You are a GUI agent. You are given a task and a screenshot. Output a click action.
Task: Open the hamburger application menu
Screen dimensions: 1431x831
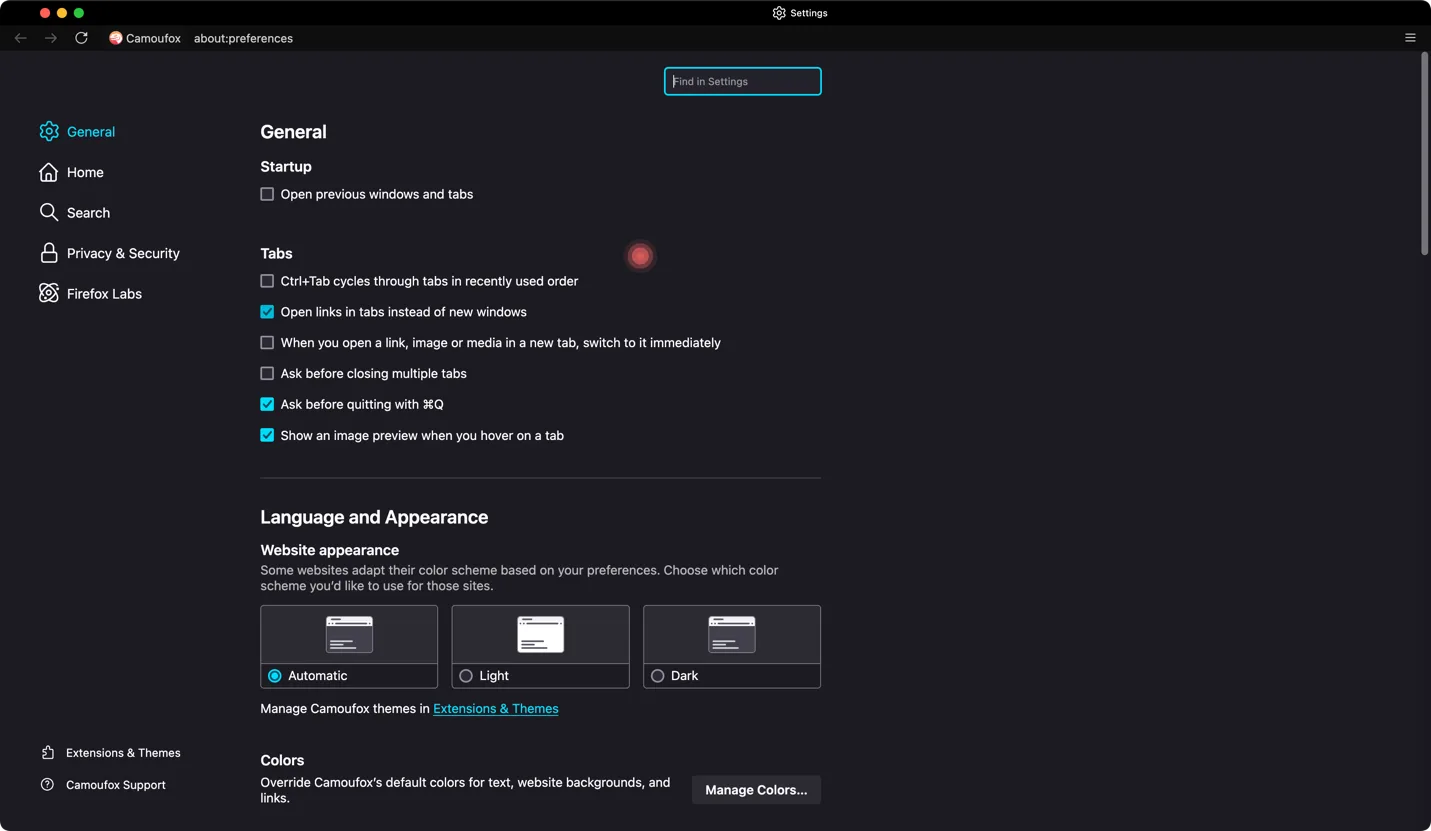click(x=1410, y=38)
